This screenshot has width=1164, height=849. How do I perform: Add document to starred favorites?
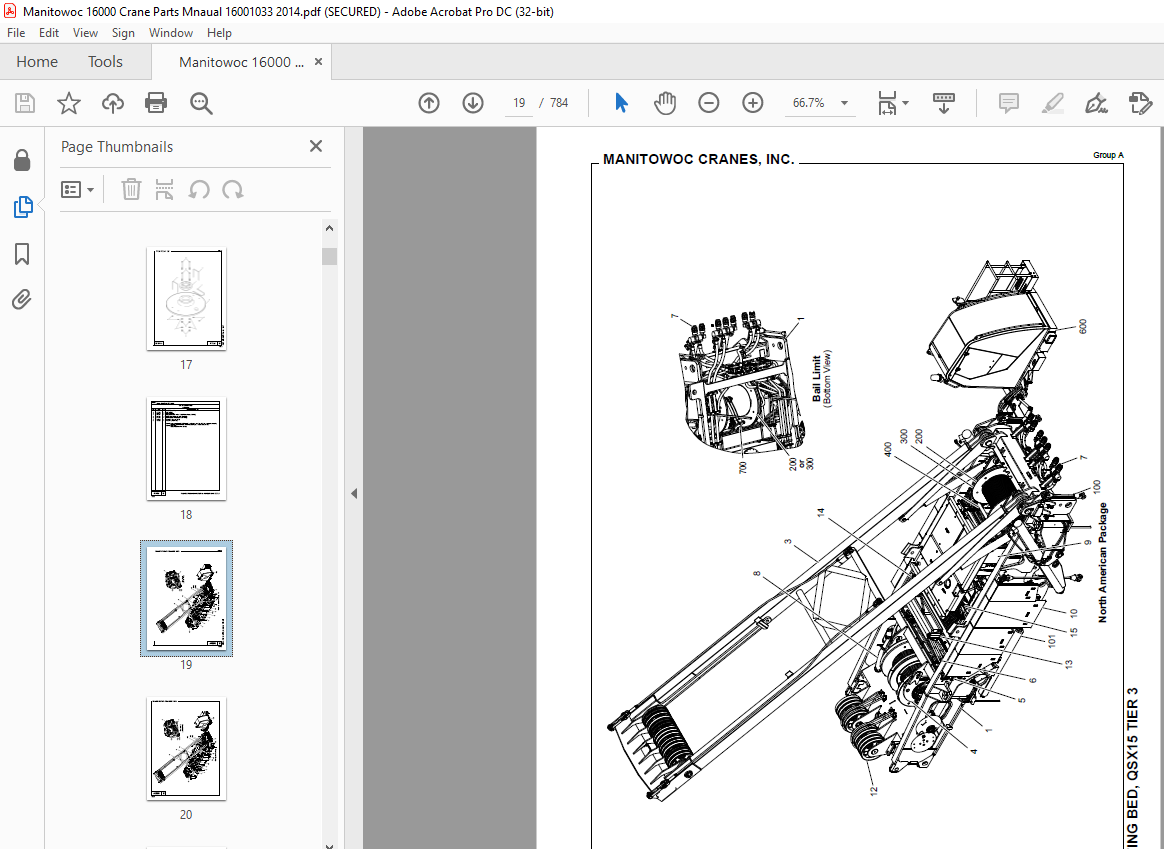69,103
